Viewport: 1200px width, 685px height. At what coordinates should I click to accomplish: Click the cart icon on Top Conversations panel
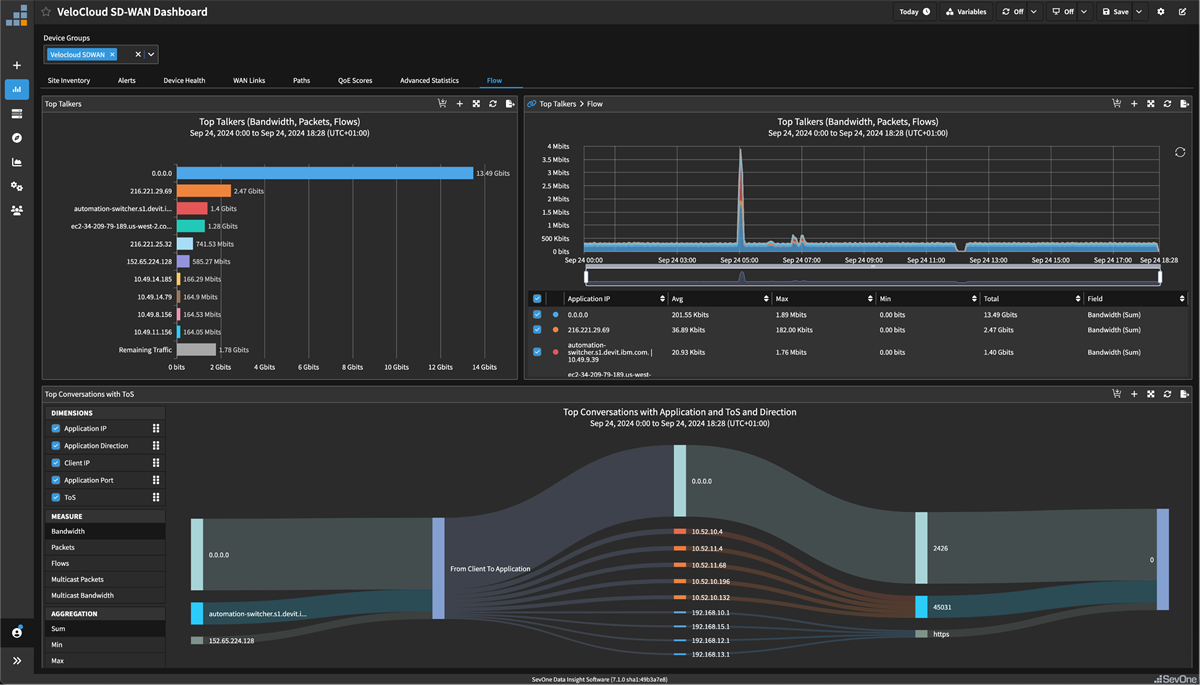point(1117,393)
